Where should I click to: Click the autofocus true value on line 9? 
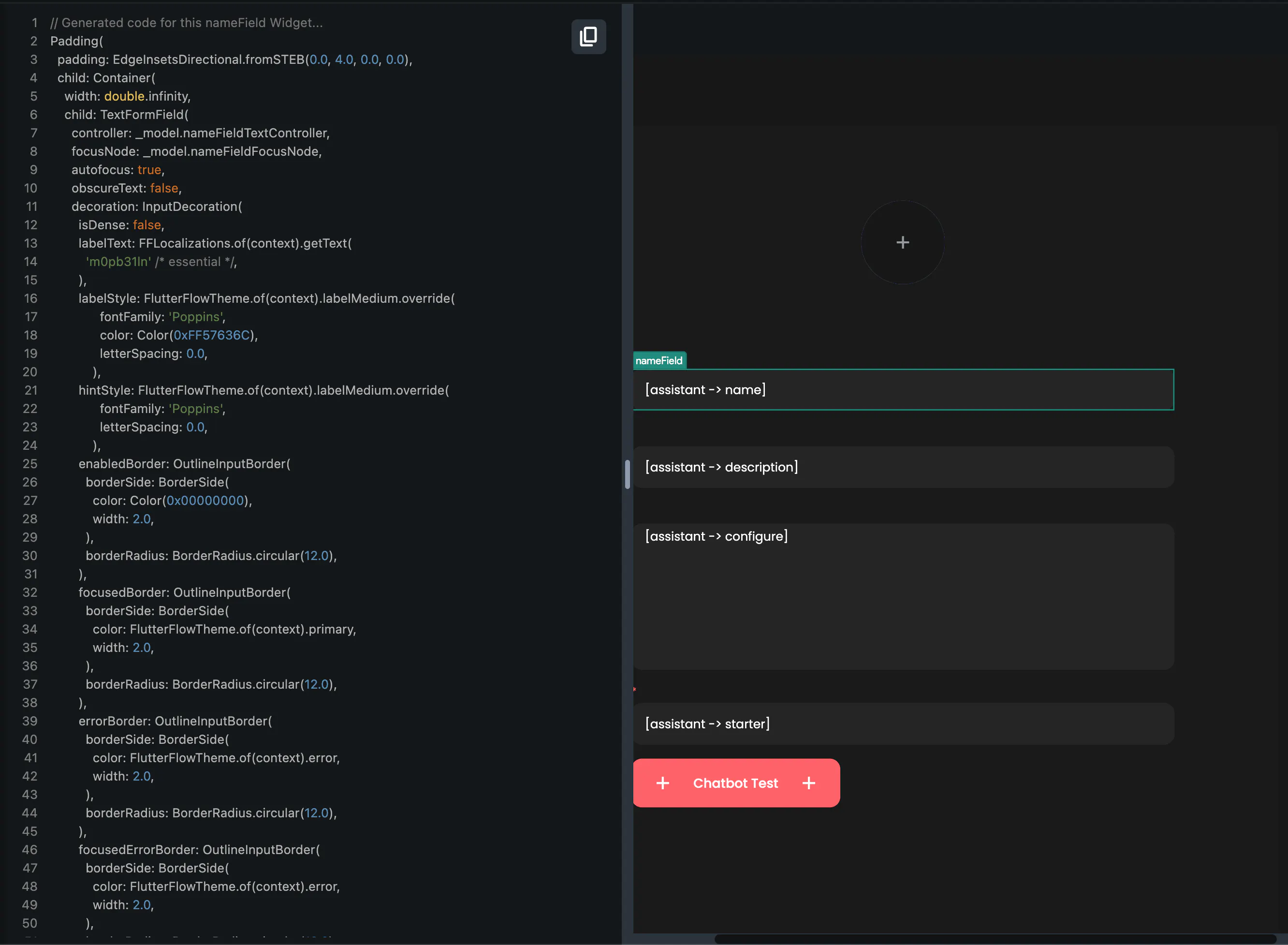149,170
